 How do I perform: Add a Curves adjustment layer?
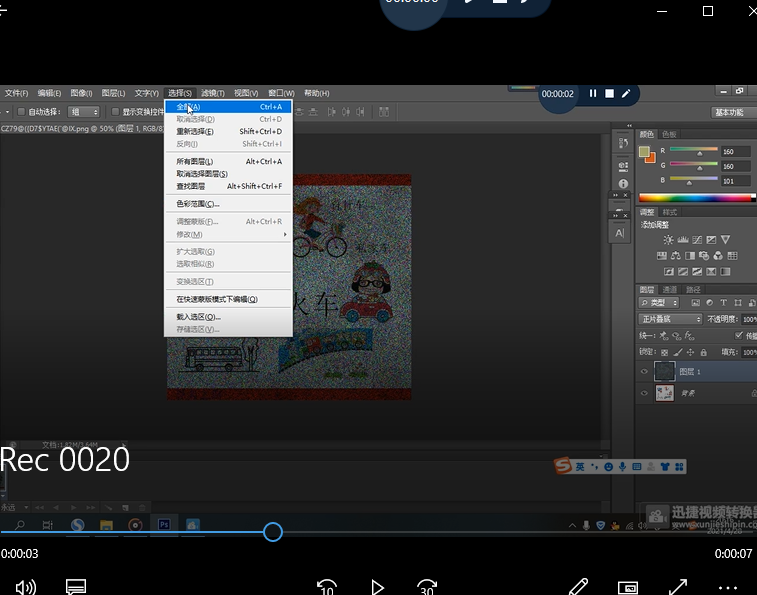pyautogui.click(x=697, y=240)
